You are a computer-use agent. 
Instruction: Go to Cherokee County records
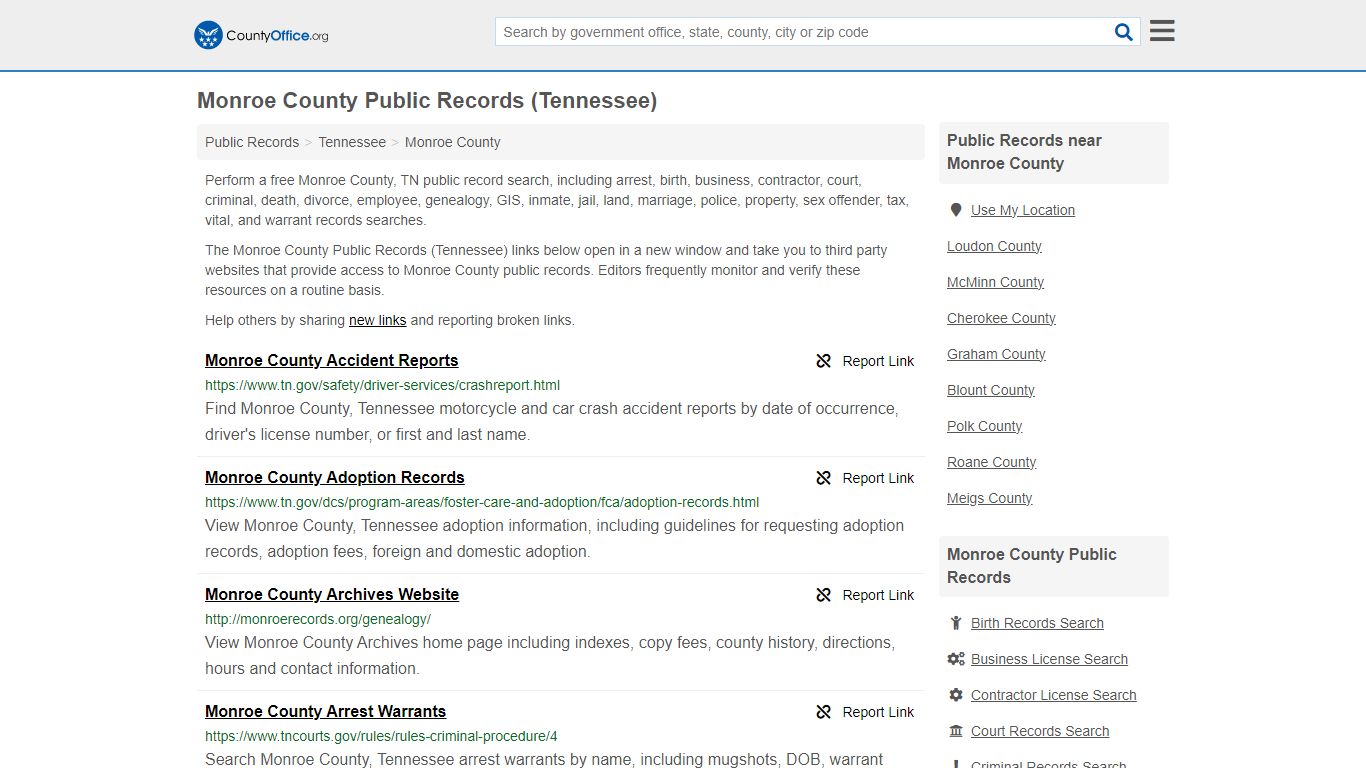click(1001, 318)
